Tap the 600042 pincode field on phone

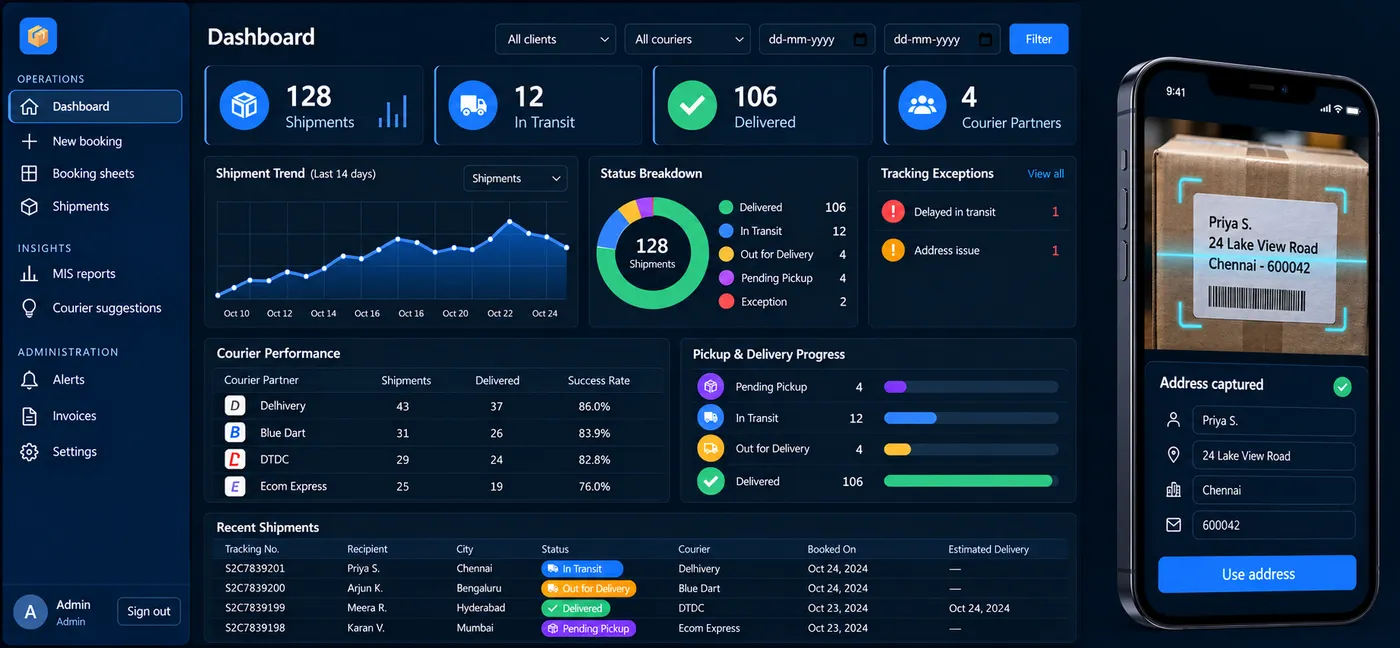point(1273,525)
